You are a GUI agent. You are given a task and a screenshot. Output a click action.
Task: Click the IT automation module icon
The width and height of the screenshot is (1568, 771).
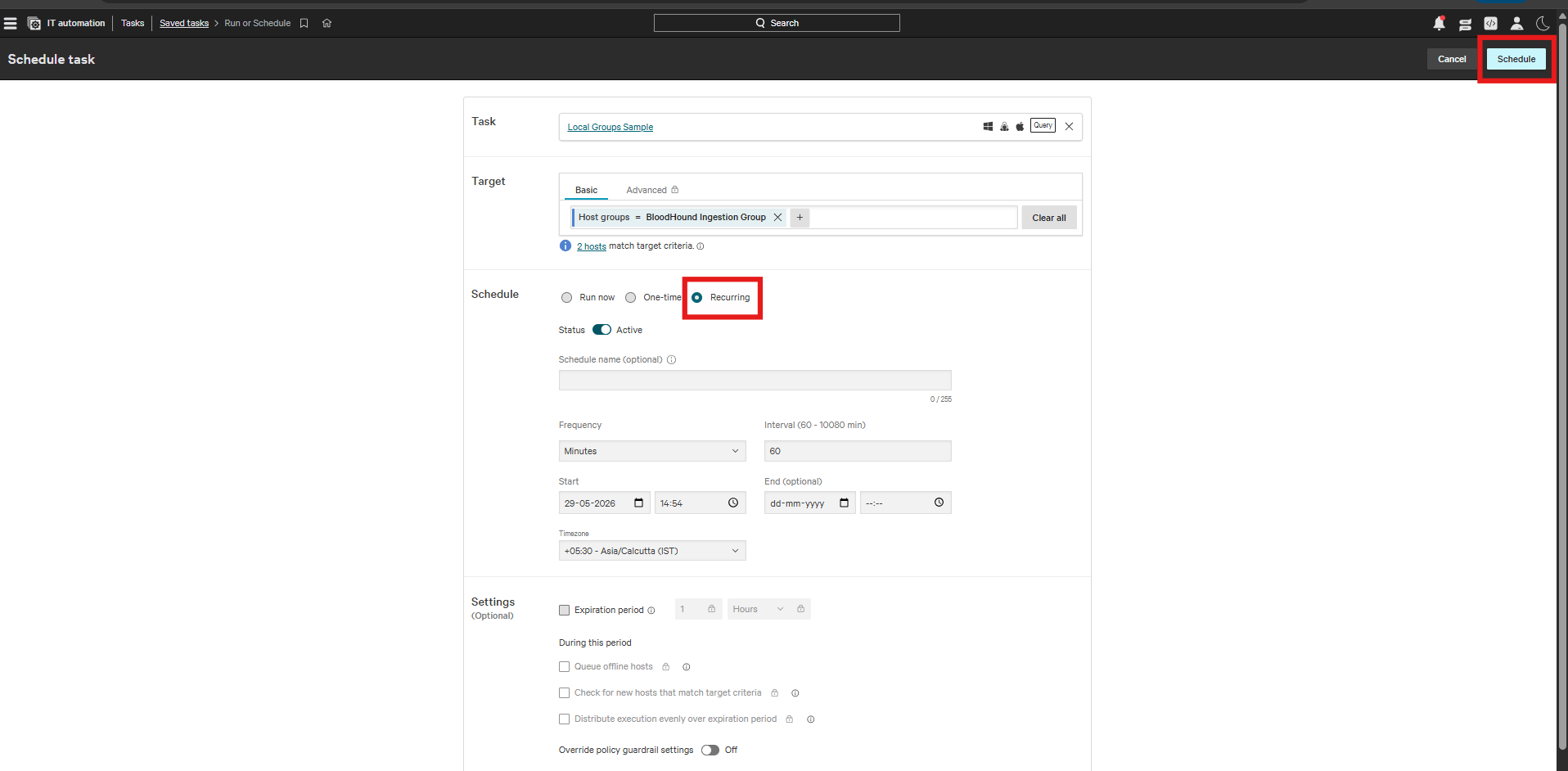pos(34,23)
